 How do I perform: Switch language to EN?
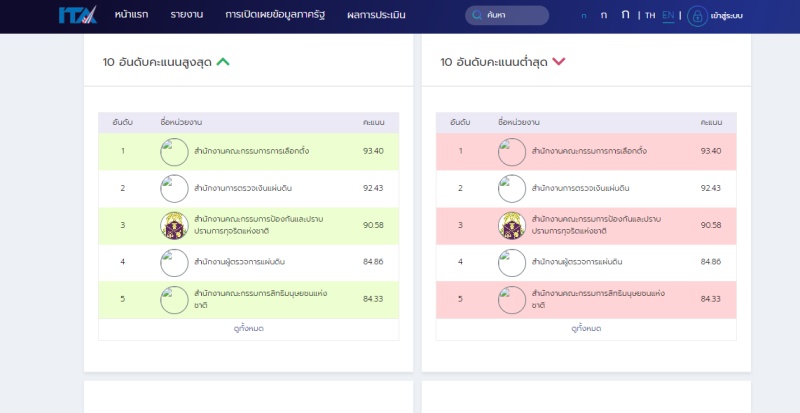(x=668, y=16)
